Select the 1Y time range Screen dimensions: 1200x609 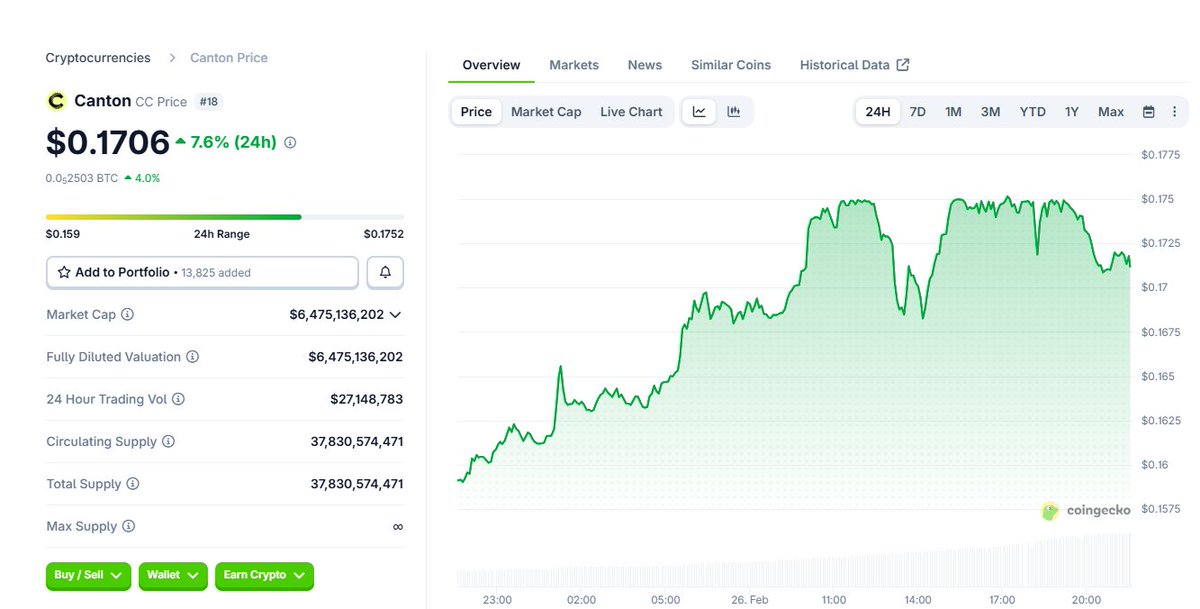[1071, 112]
